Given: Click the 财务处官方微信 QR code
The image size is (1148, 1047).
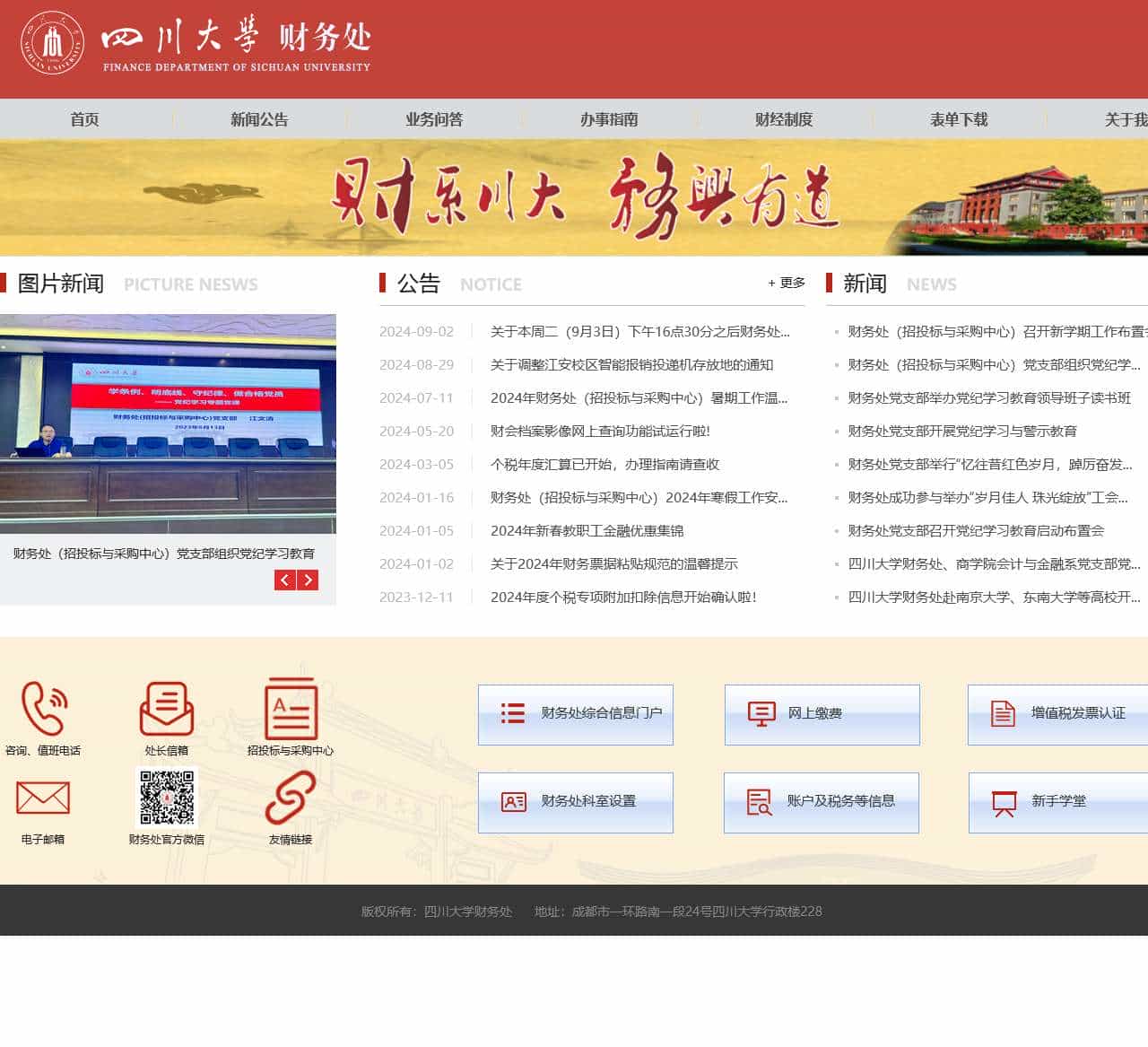Looking at the screenshot, I should tap(167, 797).
